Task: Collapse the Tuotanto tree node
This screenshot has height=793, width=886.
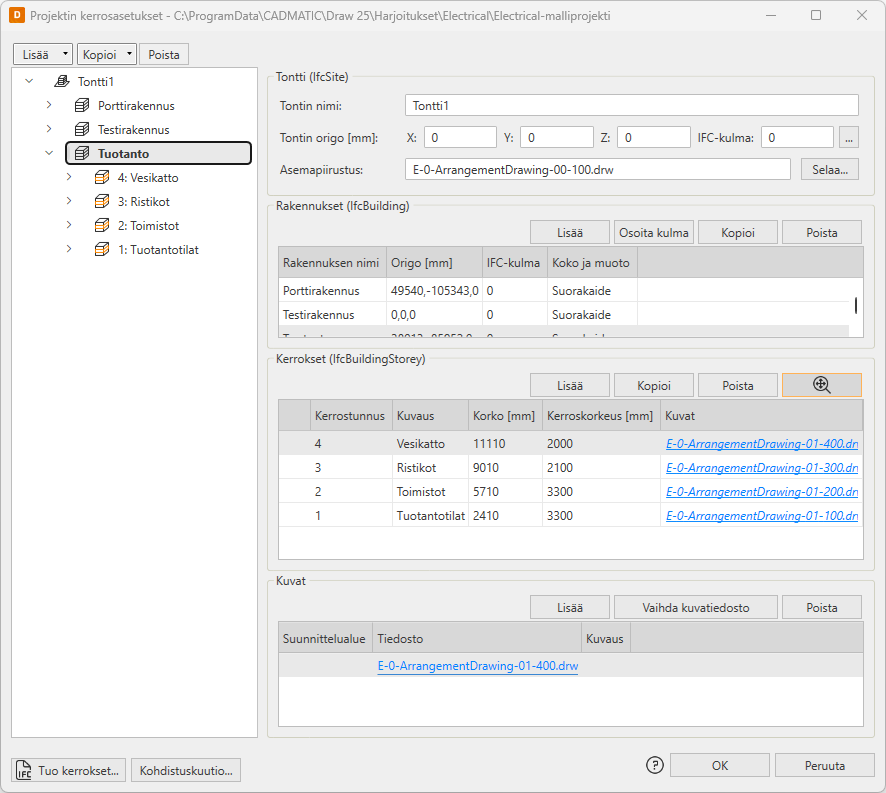Action: pyautogui.click(x=49, y=154)
